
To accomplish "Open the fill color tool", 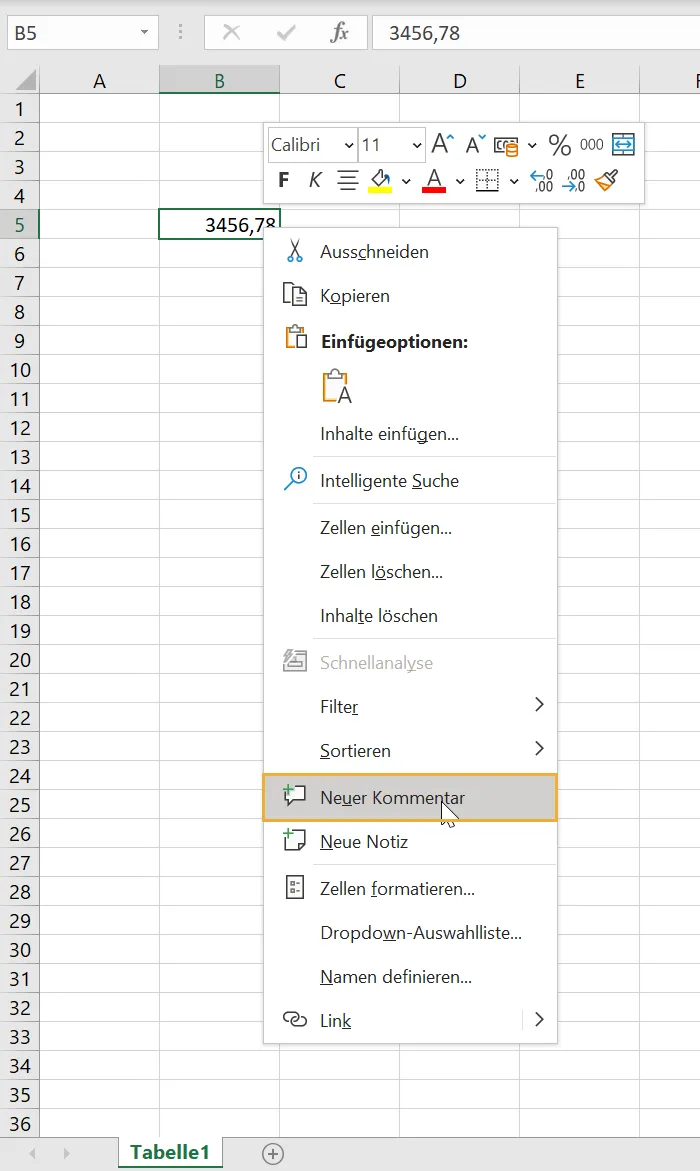I will tap(376, 179).
